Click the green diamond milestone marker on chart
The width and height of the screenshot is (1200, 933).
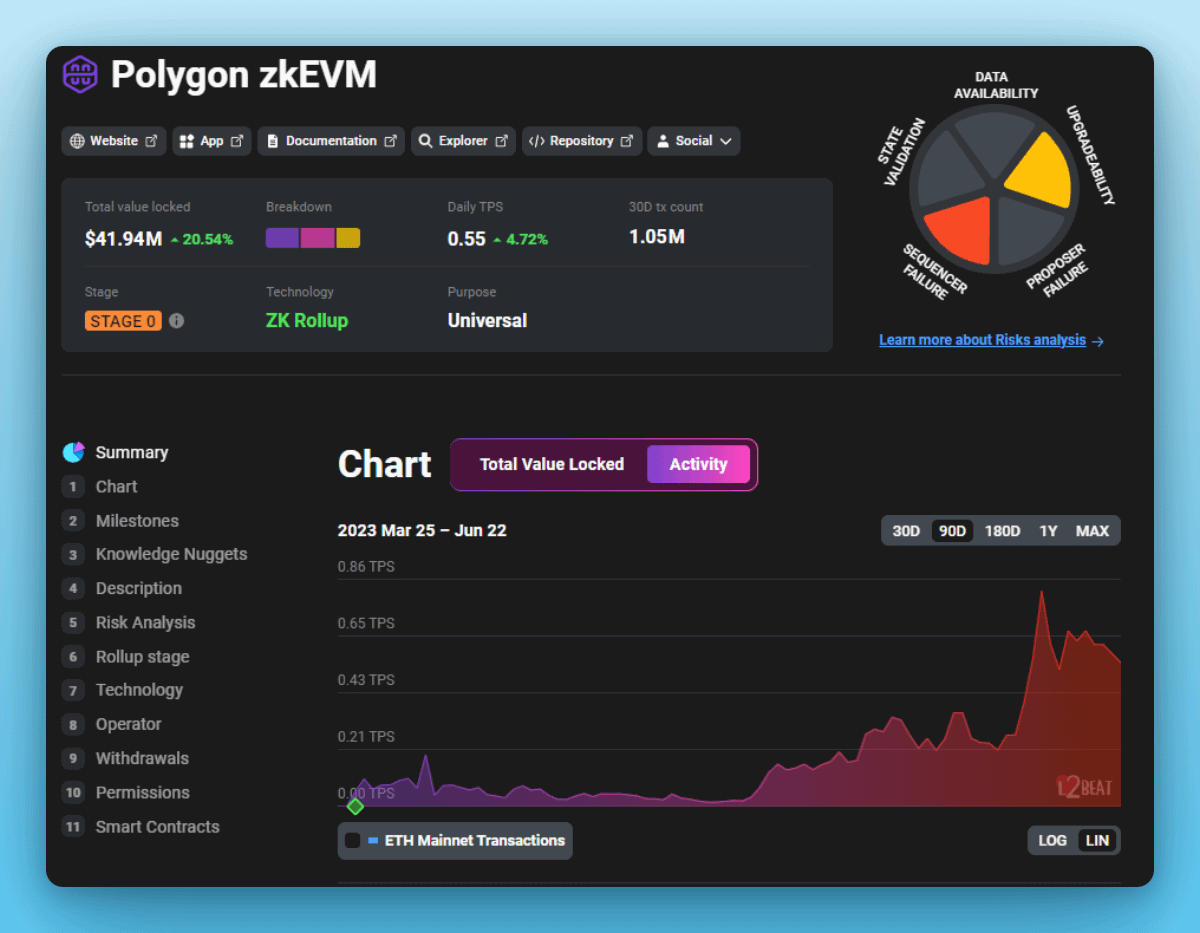355,806
